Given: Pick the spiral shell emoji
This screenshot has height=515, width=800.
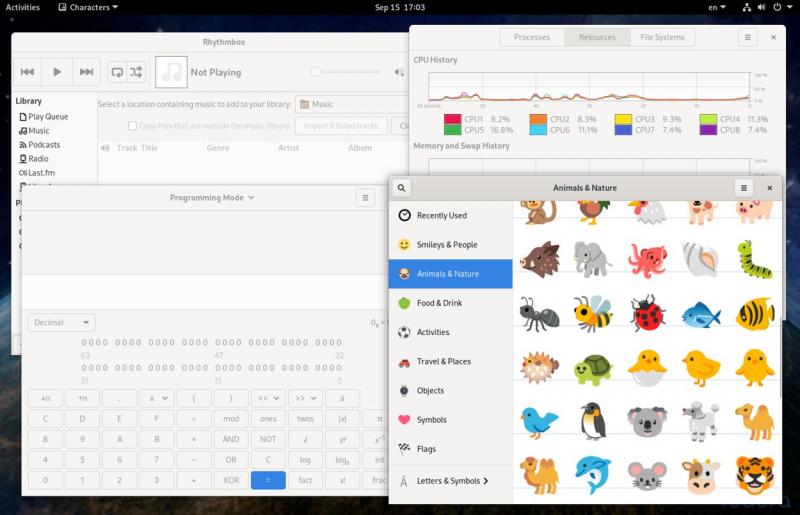Looking at the screenshot, I should pyautogui.click(x=700, y=259).
